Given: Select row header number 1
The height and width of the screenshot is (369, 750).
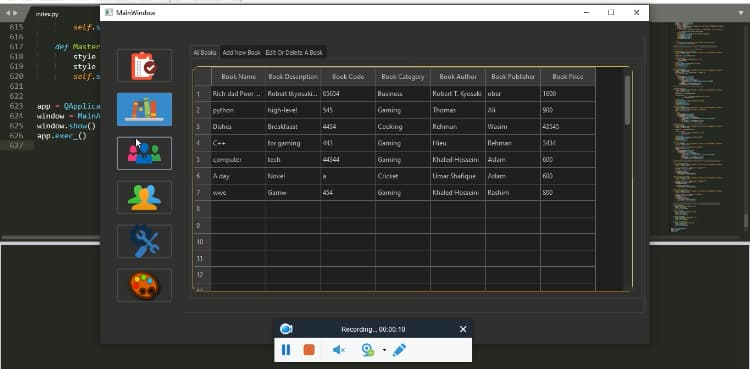Looking at the screenshot, I should 202,94.
